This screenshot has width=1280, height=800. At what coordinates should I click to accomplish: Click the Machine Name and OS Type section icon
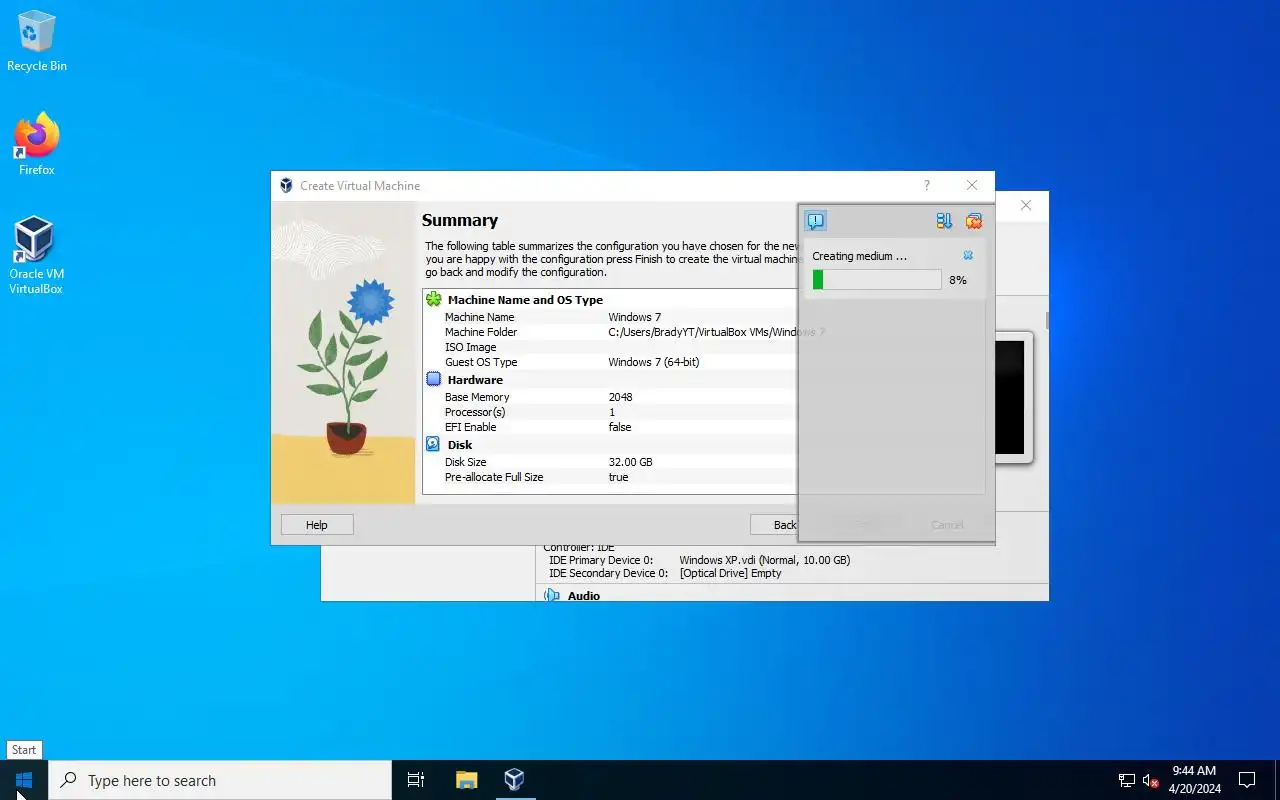click(434, 299)
